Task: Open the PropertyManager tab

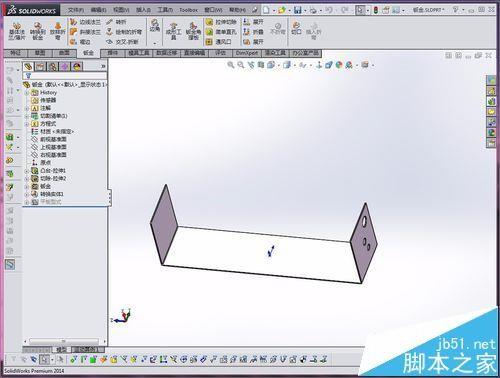Action: coord(40,66)
